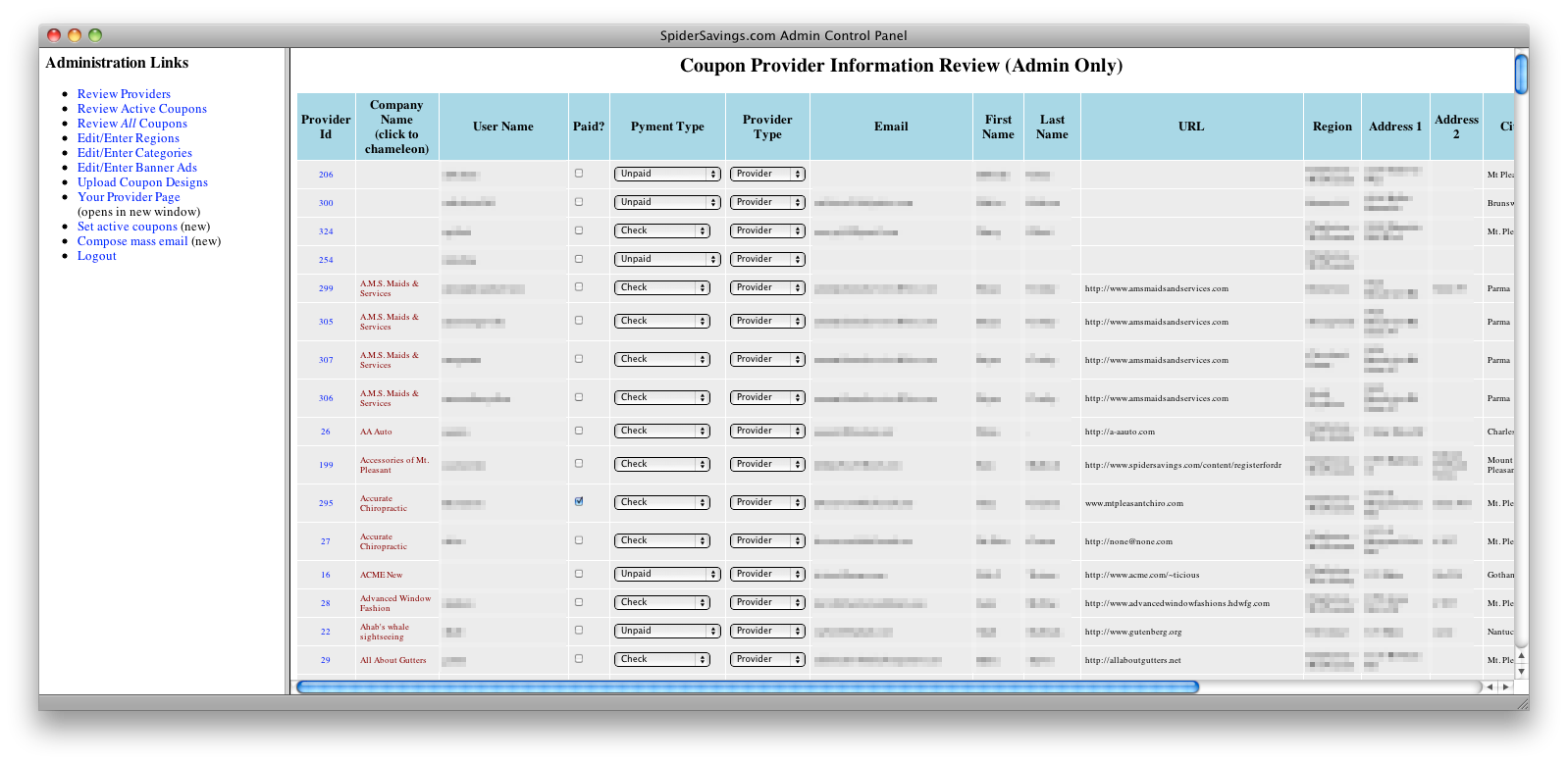Toggle Paid checkbox for provider 300
This screenshot has height=764, width=1568.
click(579, 202)
